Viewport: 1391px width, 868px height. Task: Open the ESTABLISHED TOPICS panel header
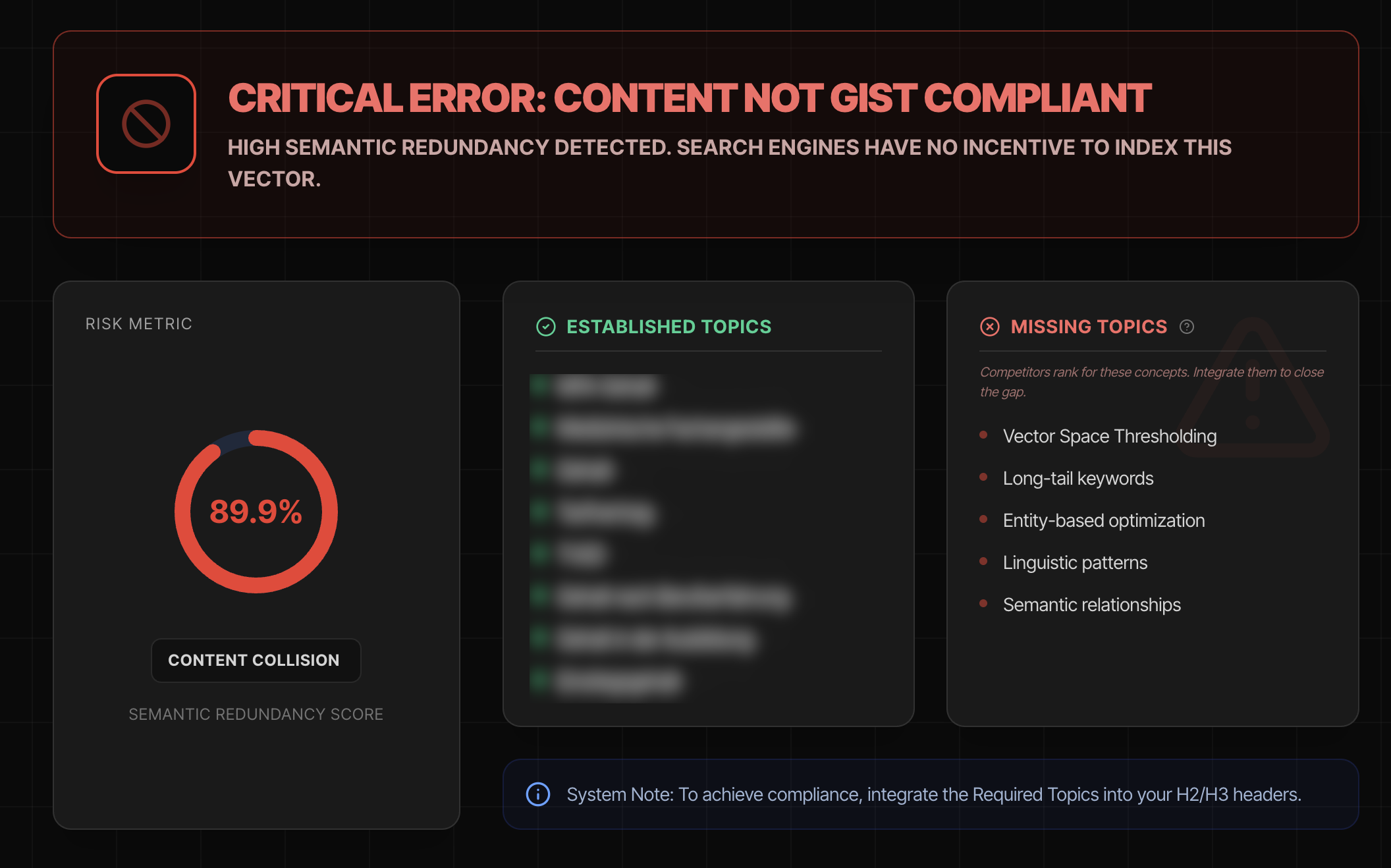[669, 326]
